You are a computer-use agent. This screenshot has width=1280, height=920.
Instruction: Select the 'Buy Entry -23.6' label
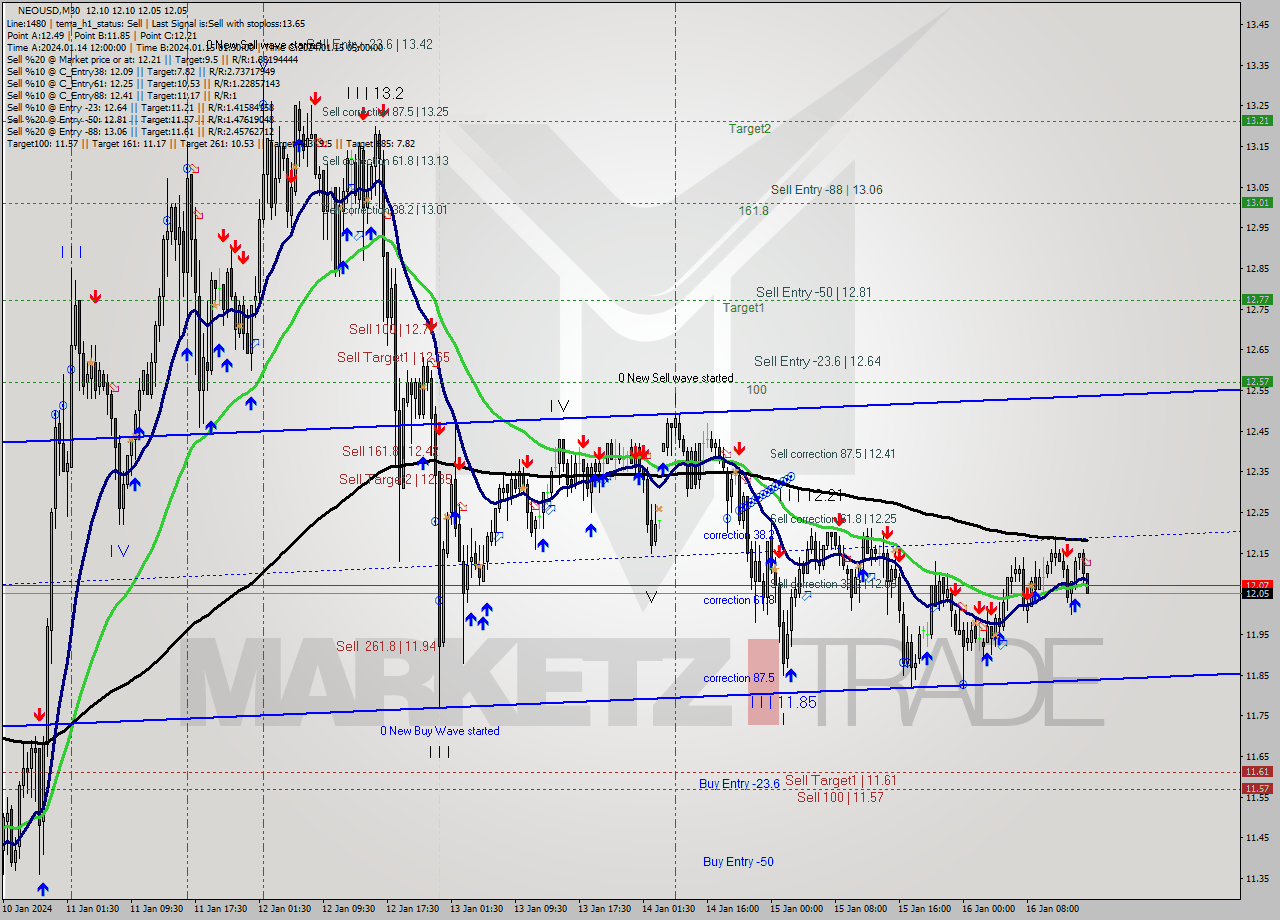tap(739, 784)
